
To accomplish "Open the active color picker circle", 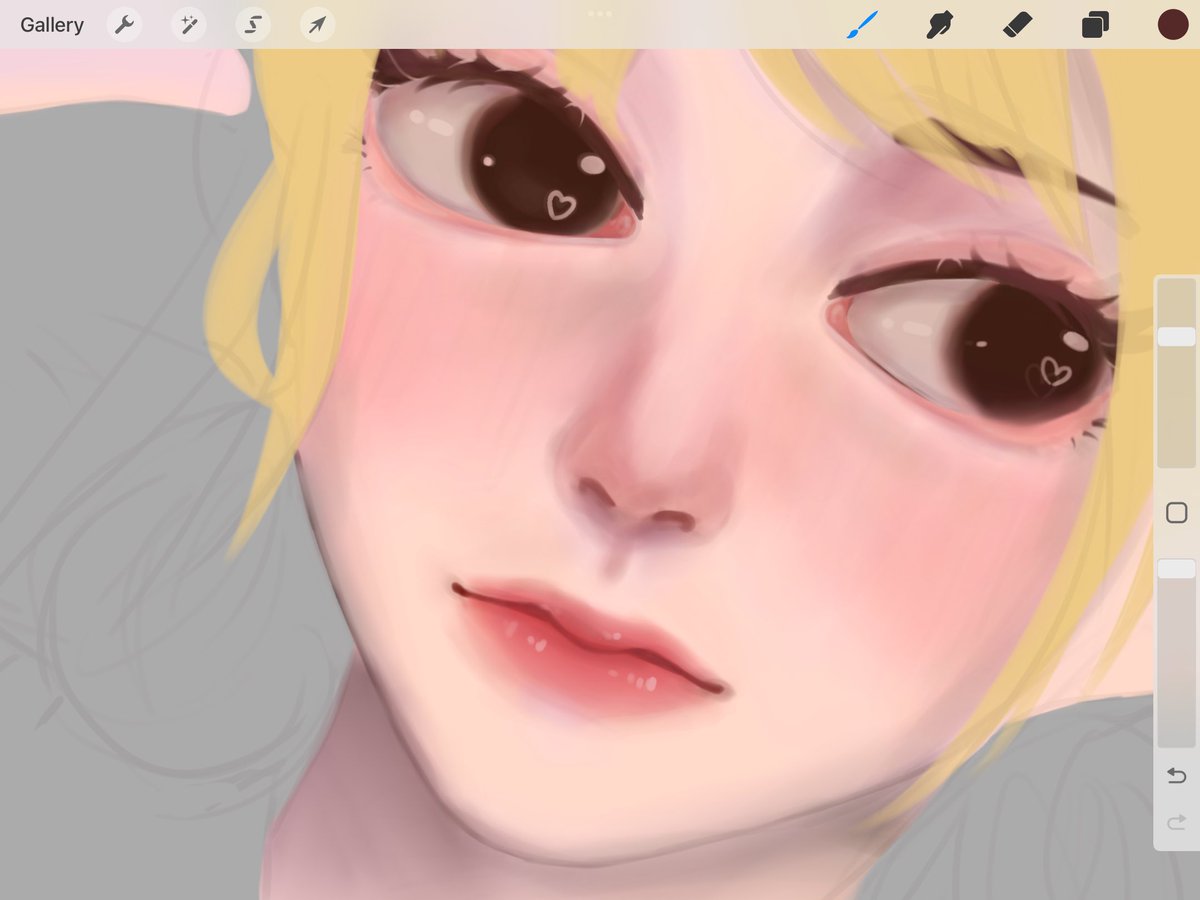I will (x=1173, y=25).
